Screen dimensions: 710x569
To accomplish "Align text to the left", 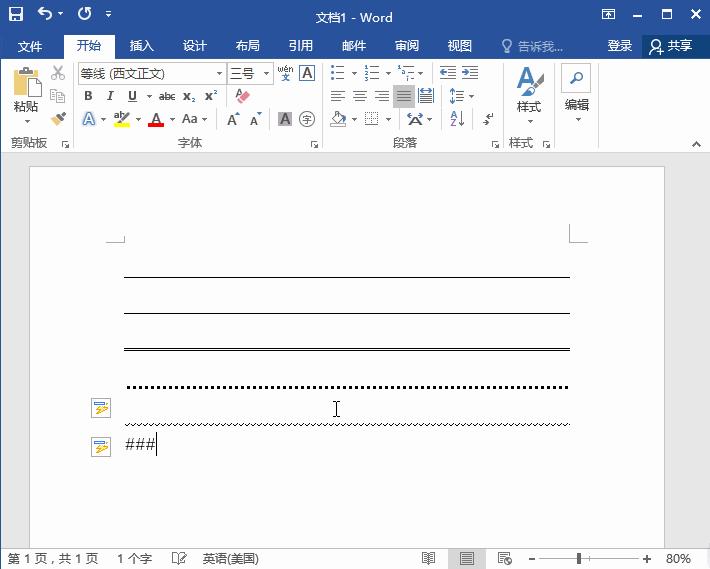I will [337, 96].
